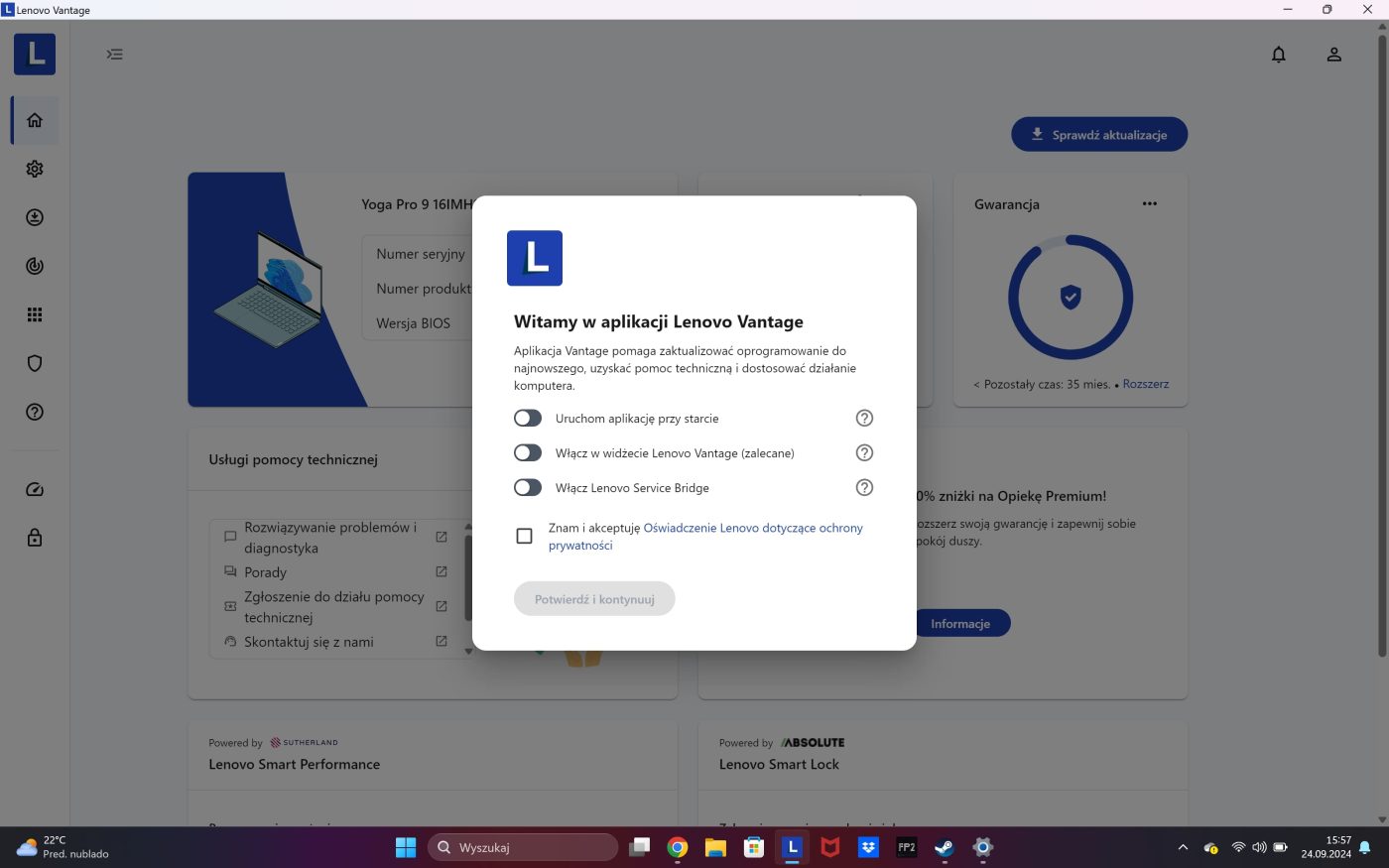The image size is (1389, 868).
Task: Show help for Włącz w widżecie Lenovo Vantage
Action: (x=864, y=453)
